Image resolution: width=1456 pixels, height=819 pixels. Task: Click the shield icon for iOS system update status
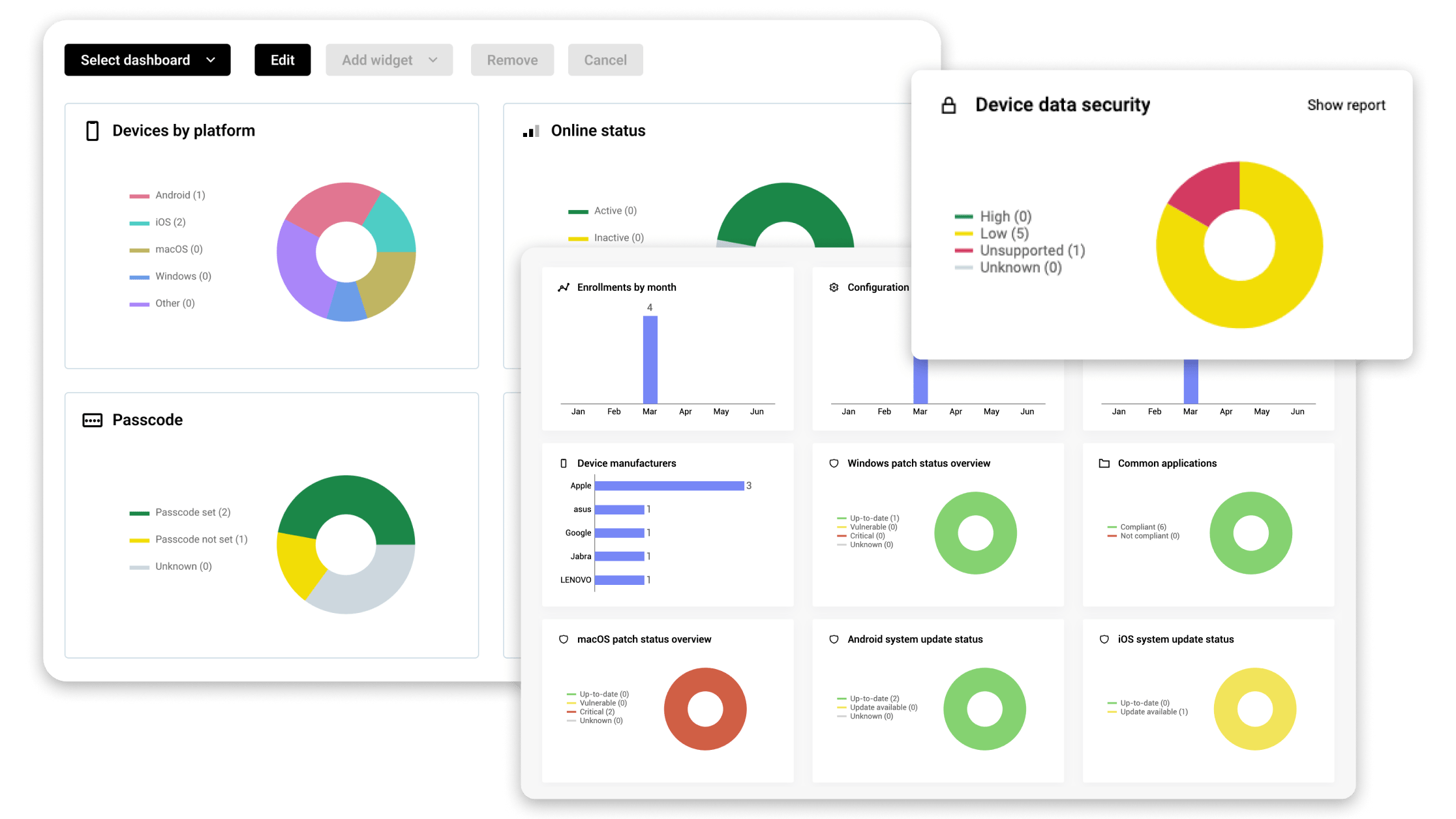1104,640
